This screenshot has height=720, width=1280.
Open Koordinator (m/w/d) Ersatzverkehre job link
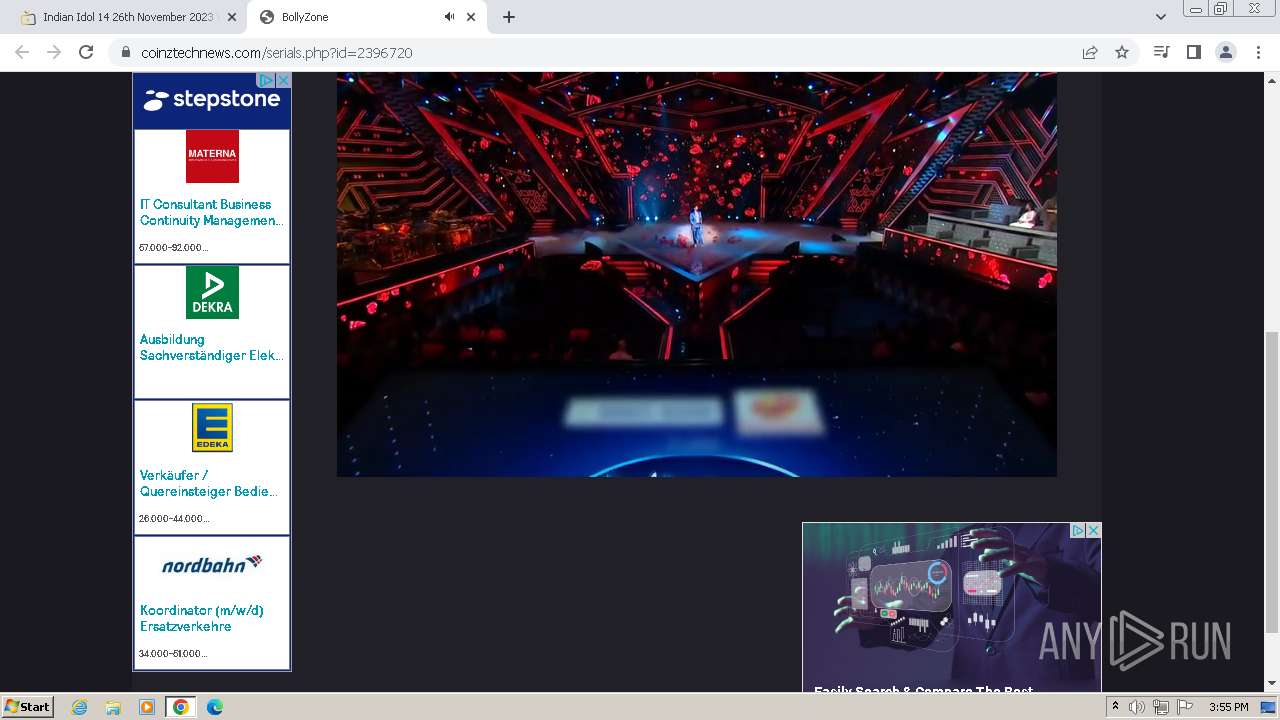(201, 618)
